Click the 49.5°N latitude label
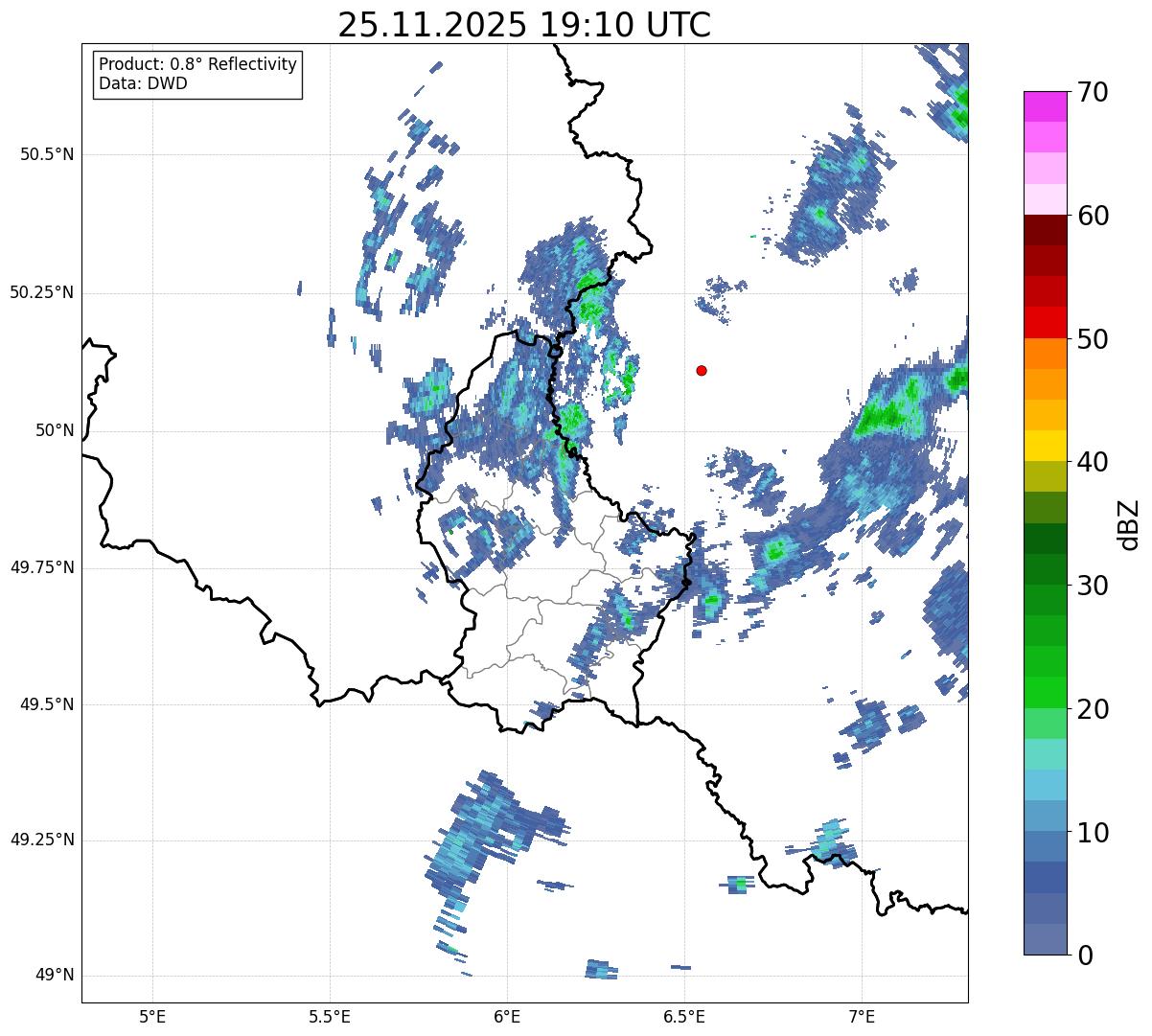Screen dimensions: 1152x1036 pyautogui.click(x=47, y=704)
